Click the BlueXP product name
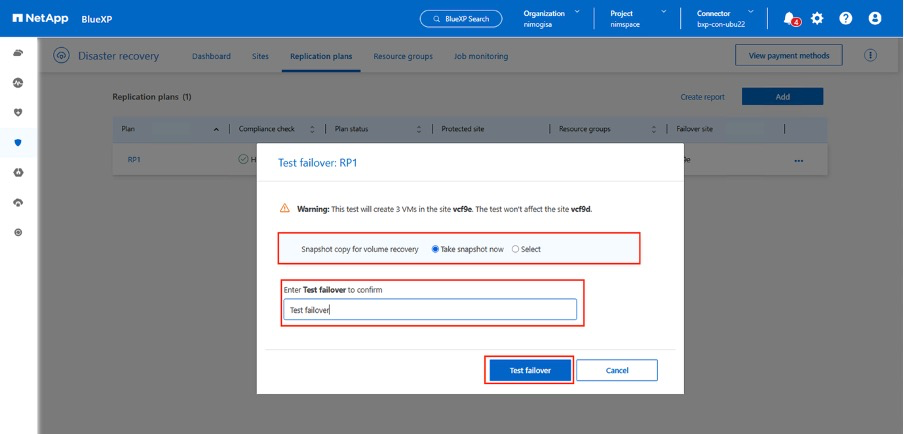 97,19
